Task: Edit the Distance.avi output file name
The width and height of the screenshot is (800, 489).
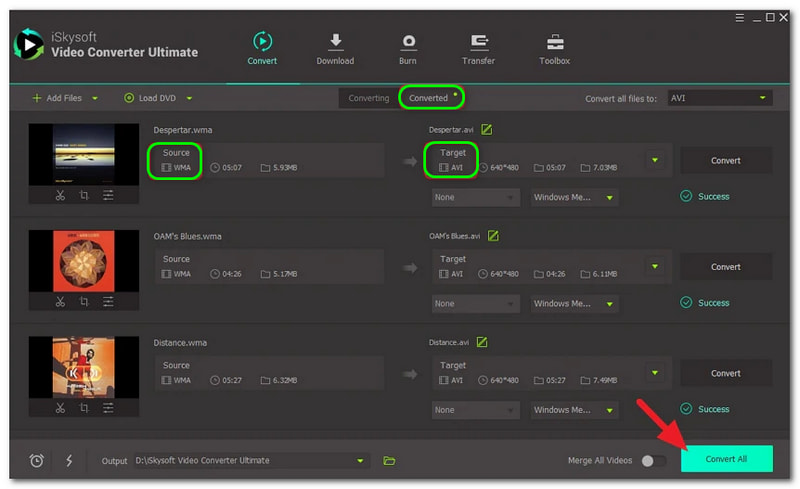Action: click(482, 342)
